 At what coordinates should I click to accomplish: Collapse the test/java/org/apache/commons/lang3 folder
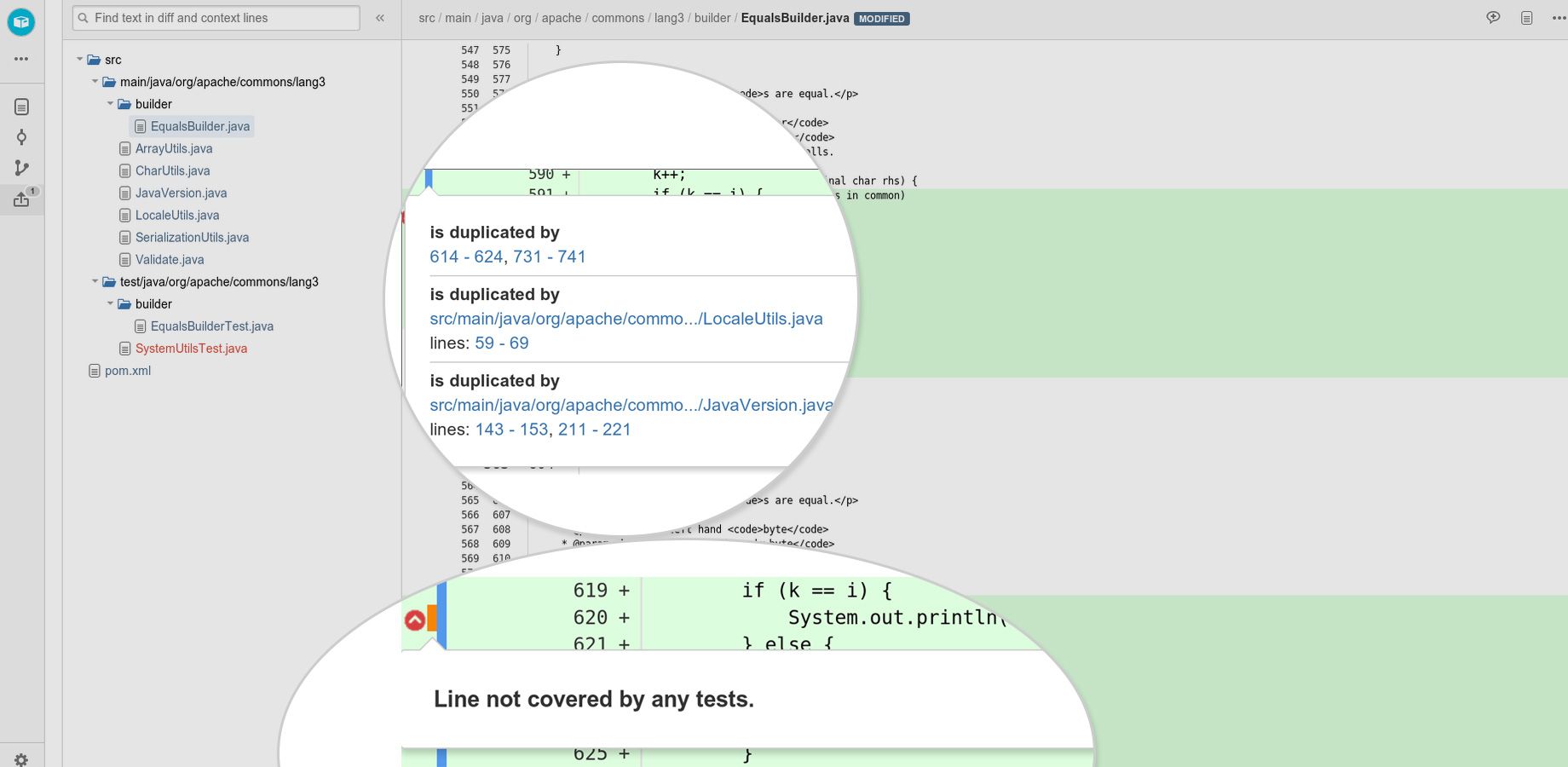coord(95,281)
